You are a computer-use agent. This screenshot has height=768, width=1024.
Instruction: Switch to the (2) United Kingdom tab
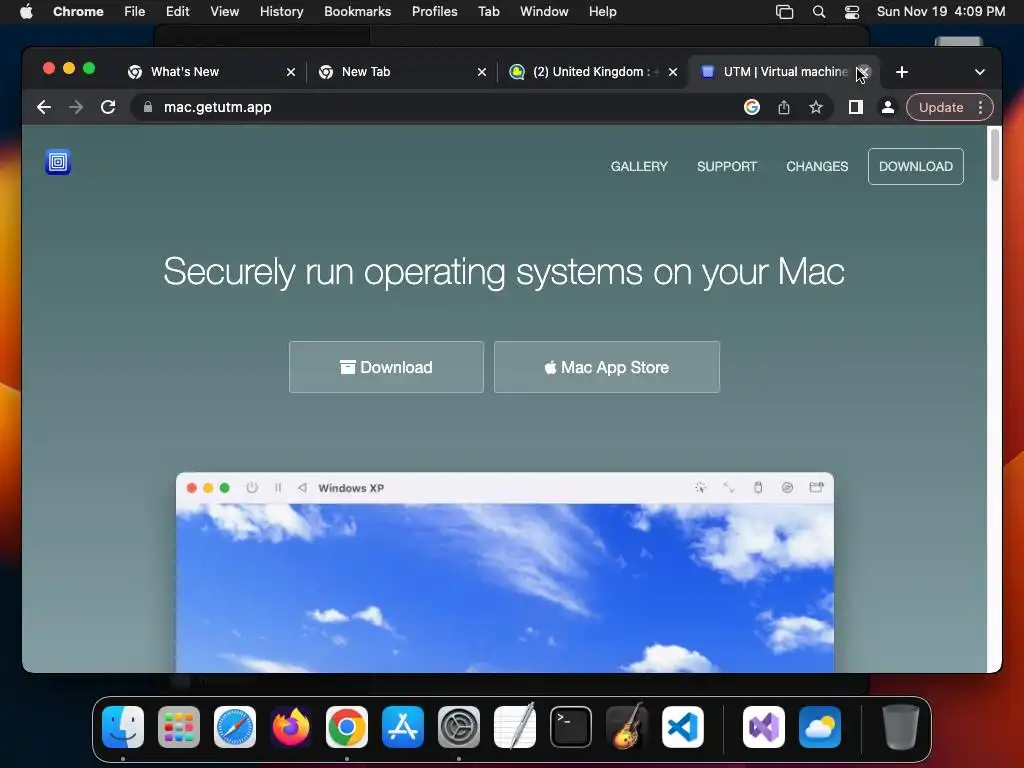pyautogui.click(x=591, y=72)
